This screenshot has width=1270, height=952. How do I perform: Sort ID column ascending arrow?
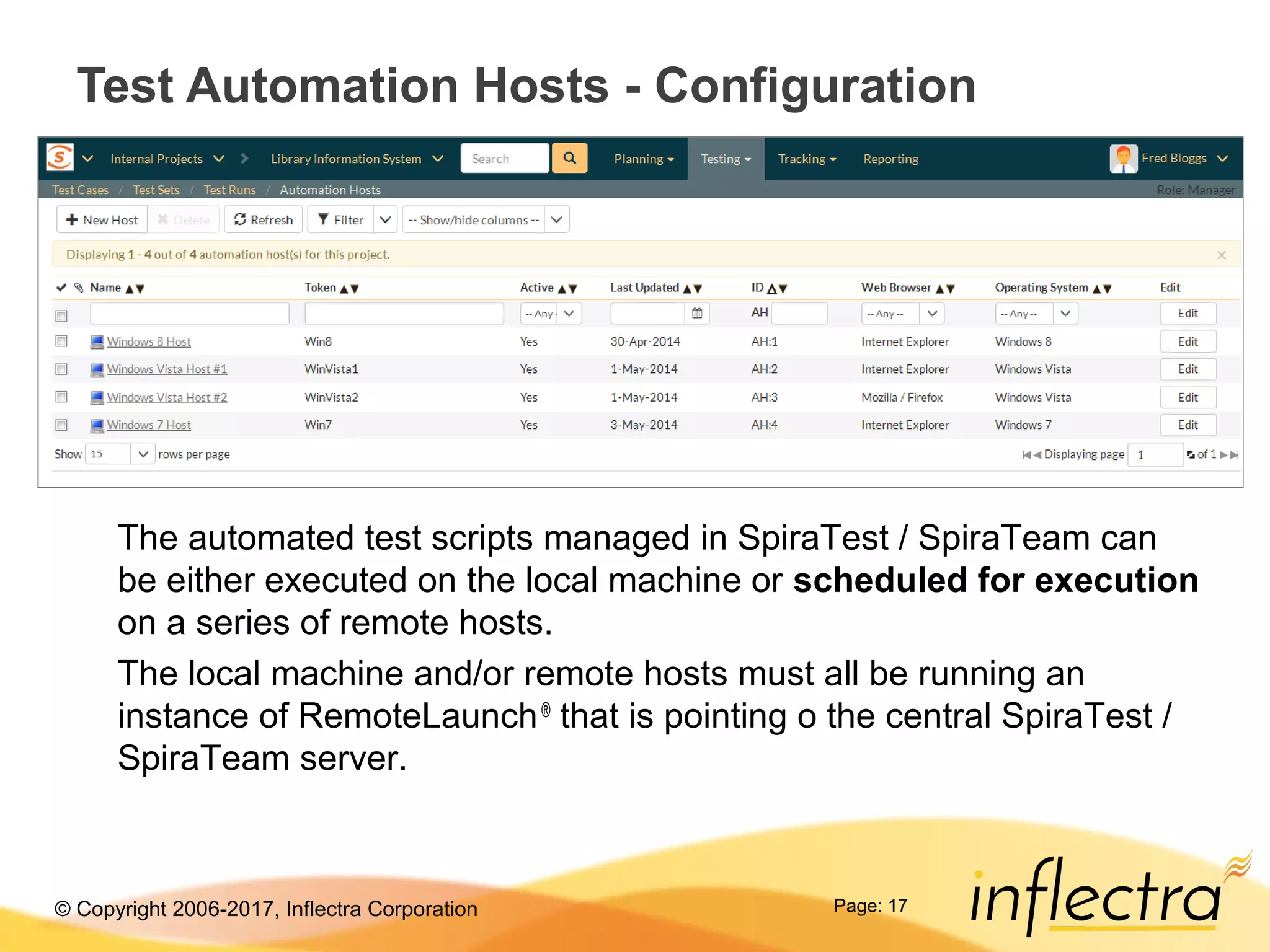[x=772, y=289]
